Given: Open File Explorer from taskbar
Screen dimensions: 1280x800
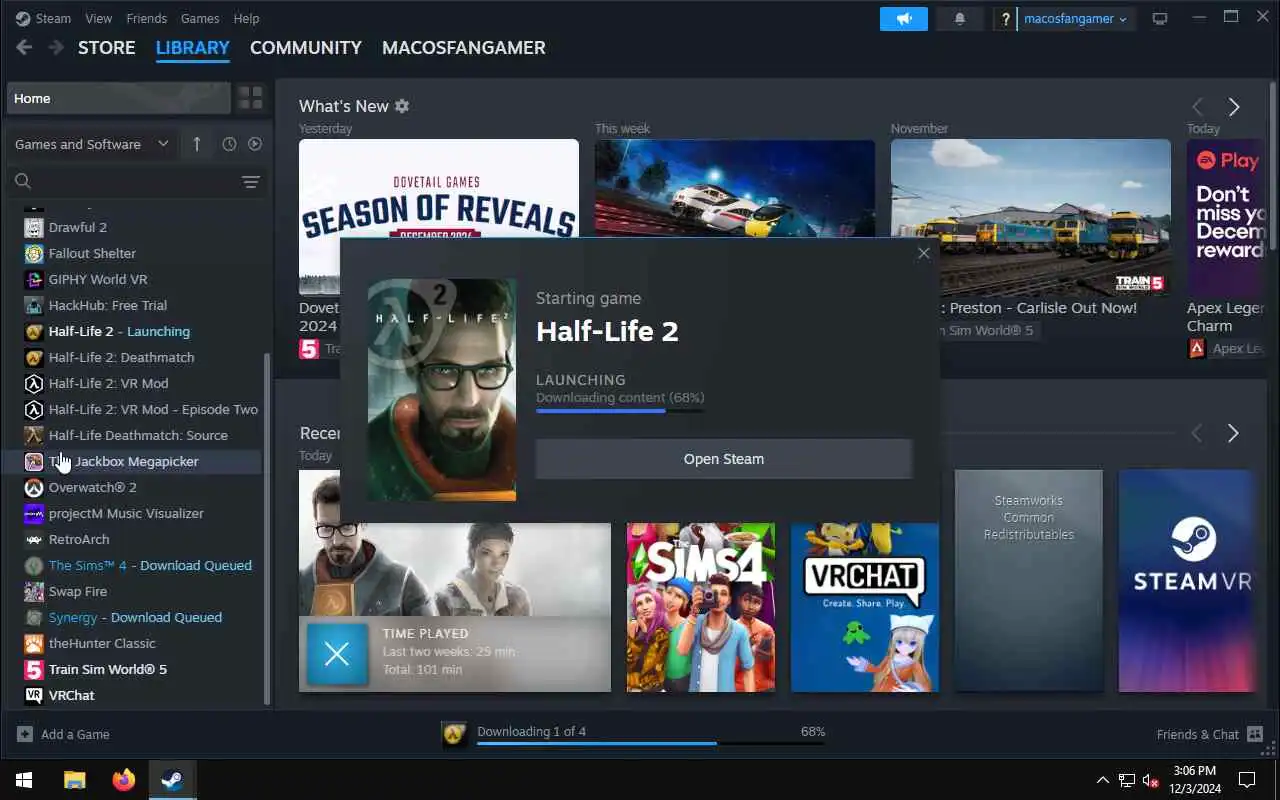Looking at the screenshot, I should click(75, 780).
